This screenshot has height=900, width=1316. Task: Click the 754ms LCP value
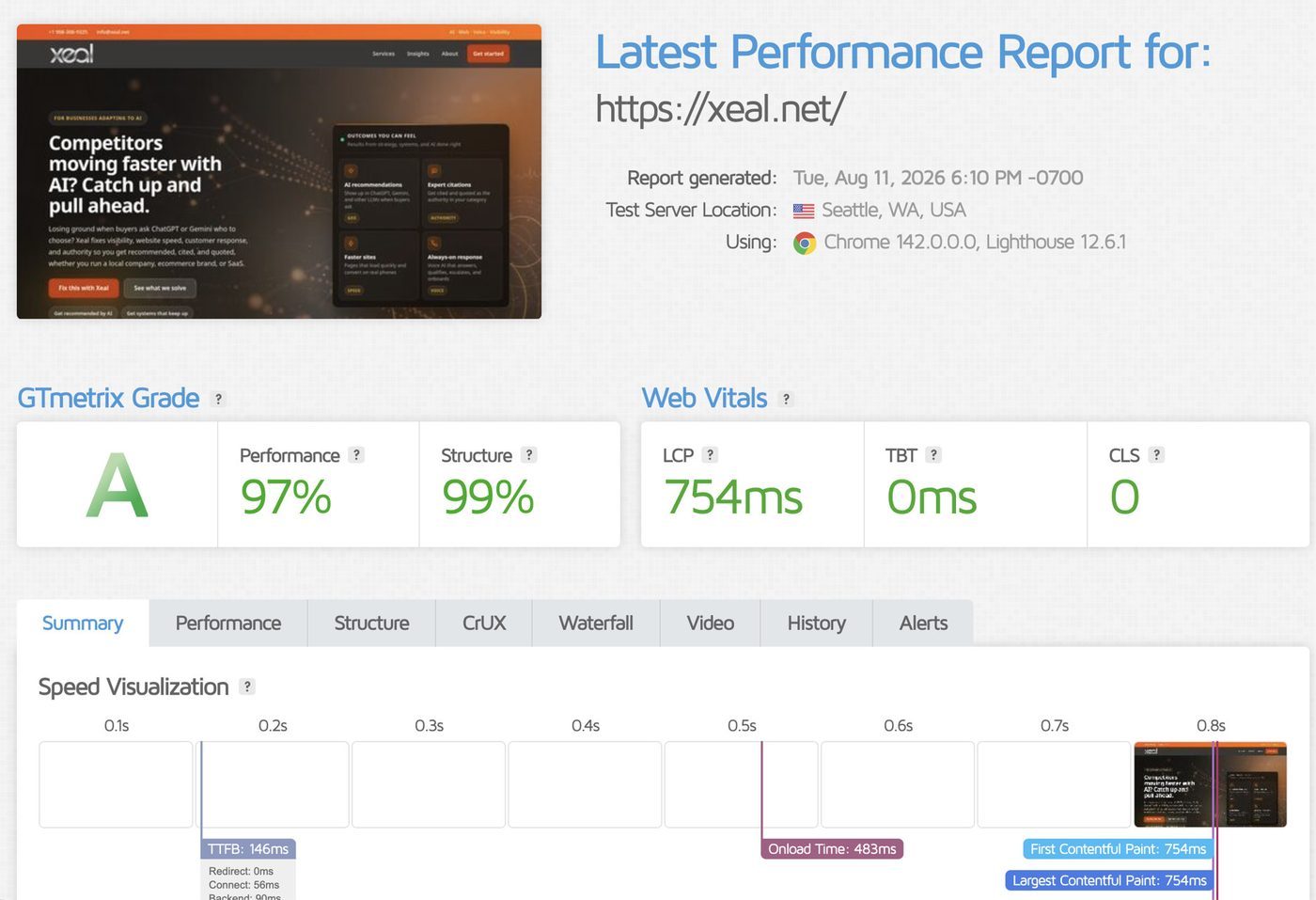click(733, 497)
